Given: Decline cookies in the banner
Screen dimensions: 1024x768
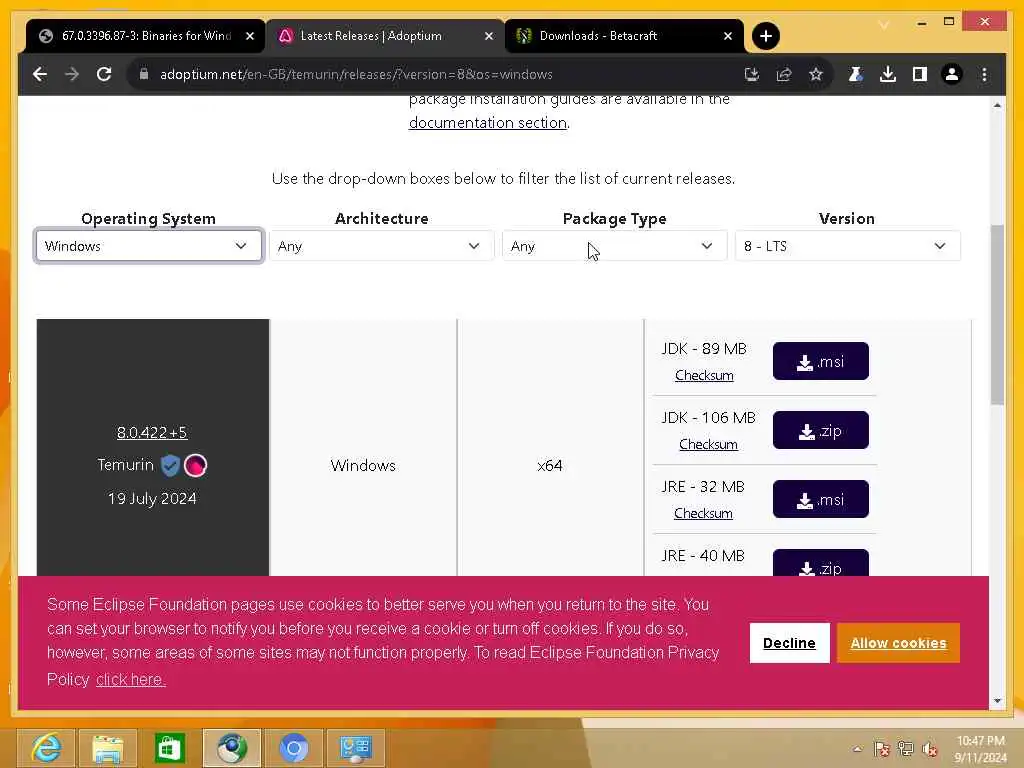Looking at the screenshot, I should click(790, 643).
